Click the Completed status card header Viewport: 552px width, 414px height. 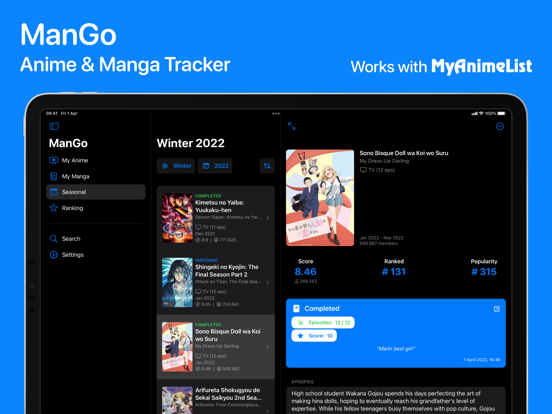point(322,308)
